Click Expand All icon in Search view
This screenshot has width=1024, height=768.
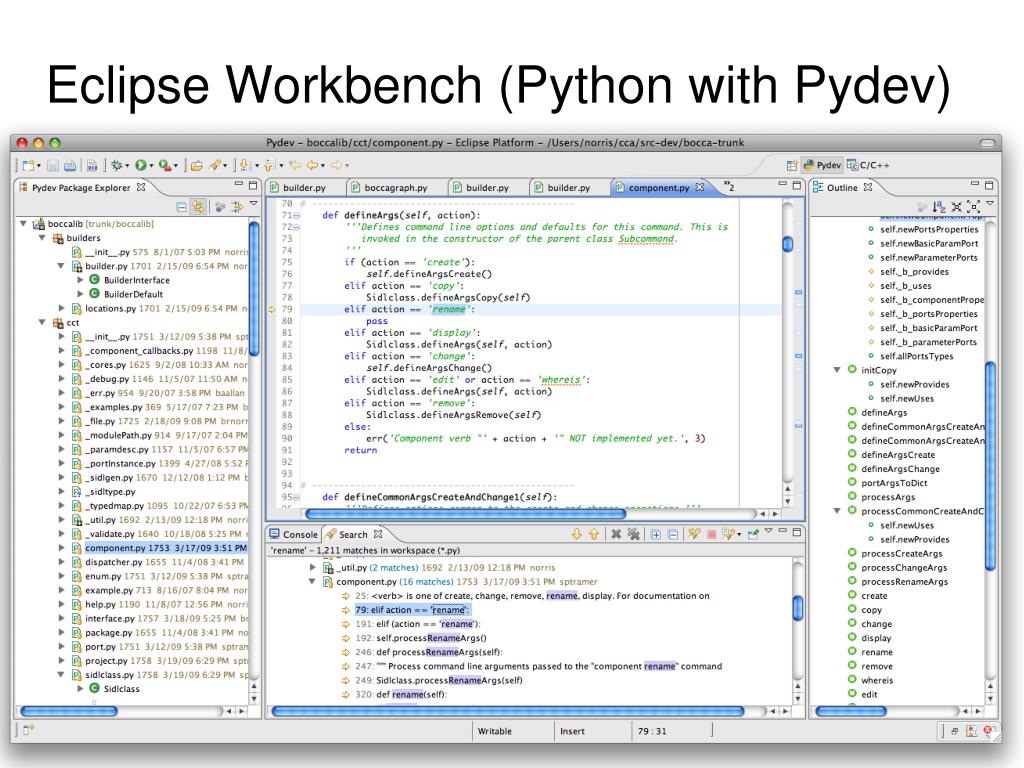coord(656,534)
